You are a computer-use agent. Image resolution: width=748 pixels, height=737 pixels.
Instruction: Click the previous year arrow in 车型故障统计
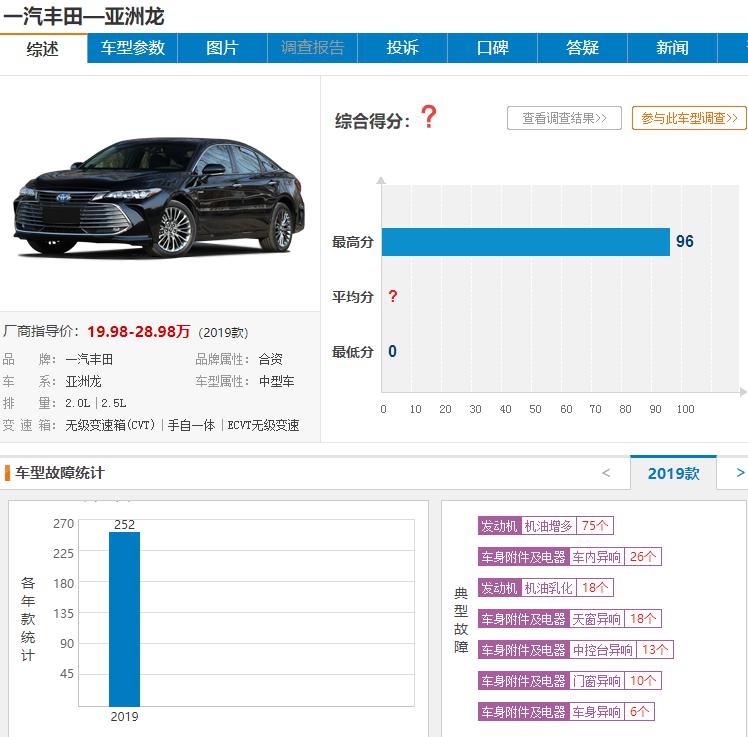(606, 473)
